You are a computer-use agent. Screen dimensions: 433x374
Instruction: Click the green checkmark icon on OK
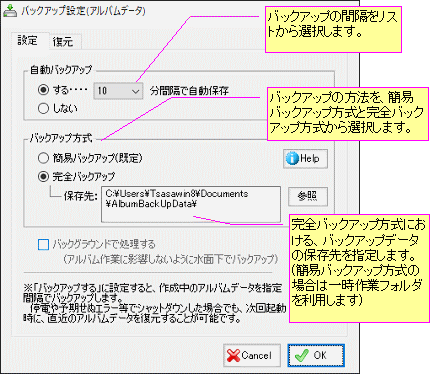302,355
